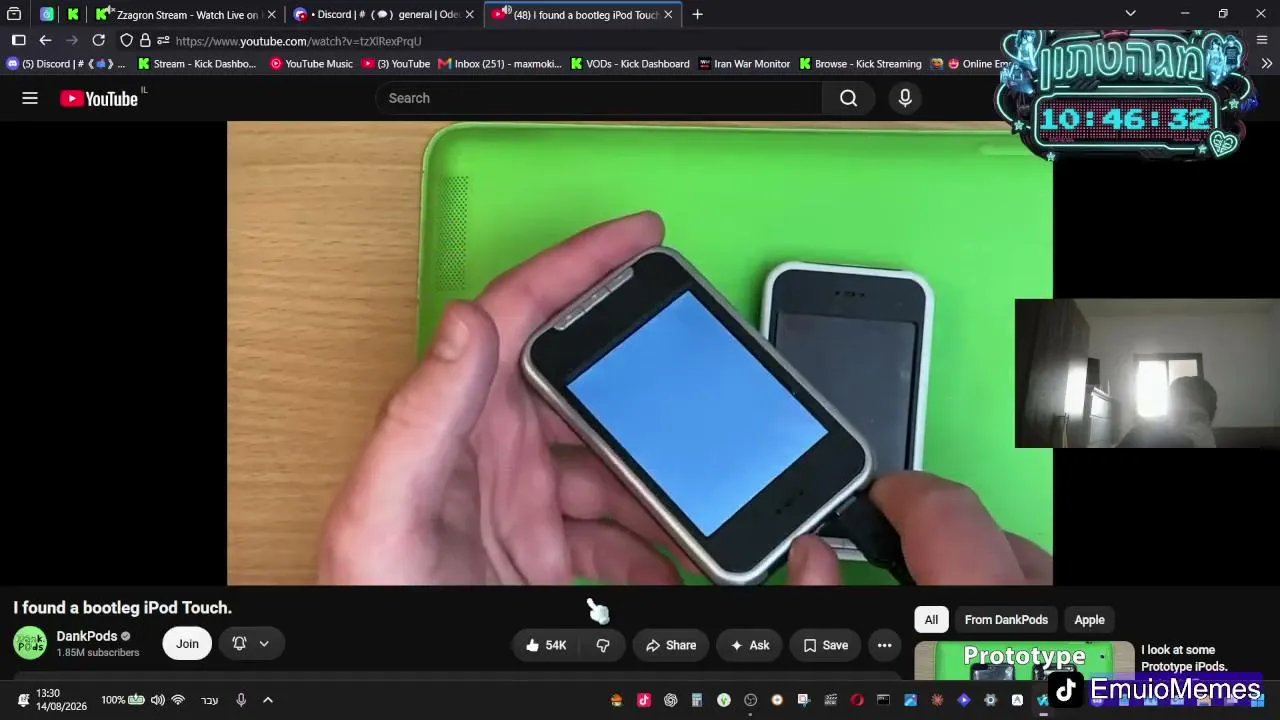Open taskbar volume speaker control
Viewport: 1280px width, 720px height.
[x=158, y=700]
